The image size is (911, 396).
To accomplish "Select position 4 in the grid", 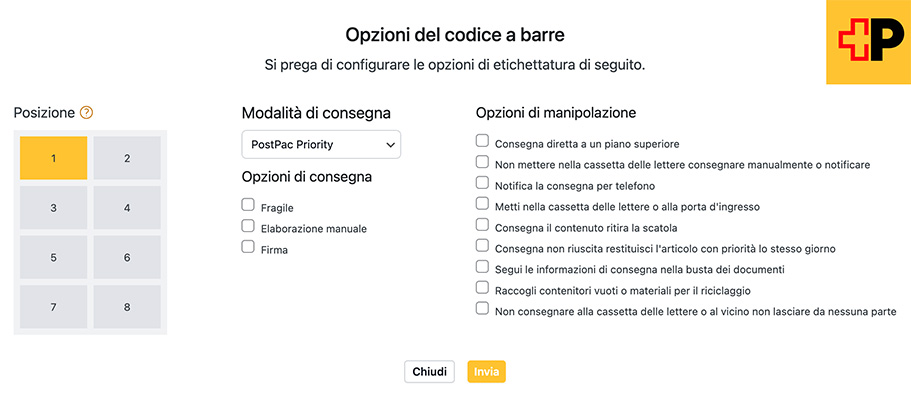I will [x=127, y=208].
